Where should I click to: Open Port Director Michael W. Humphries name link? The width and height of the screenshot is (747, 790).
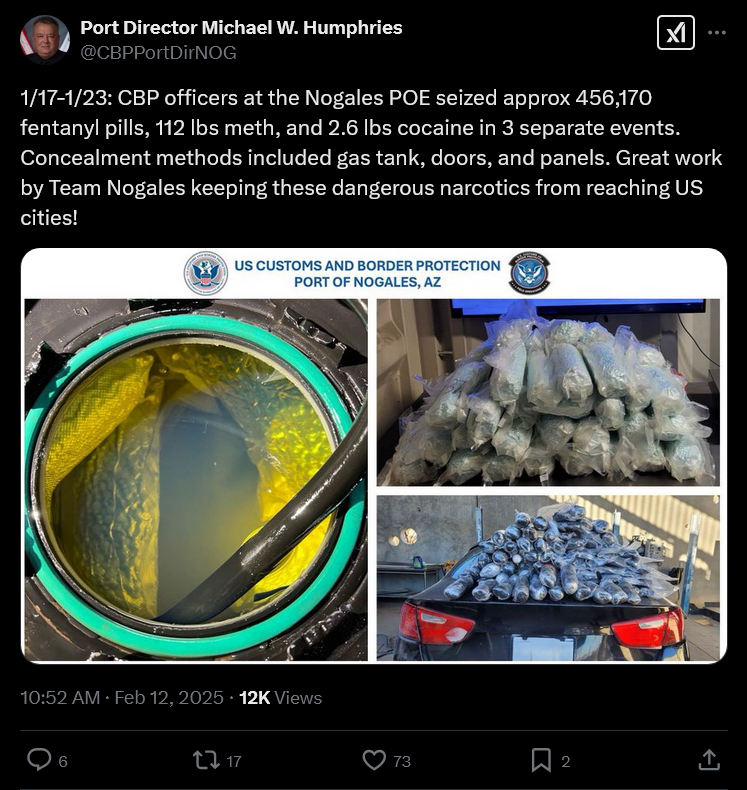pyautogui.click(x=241, y=28)
